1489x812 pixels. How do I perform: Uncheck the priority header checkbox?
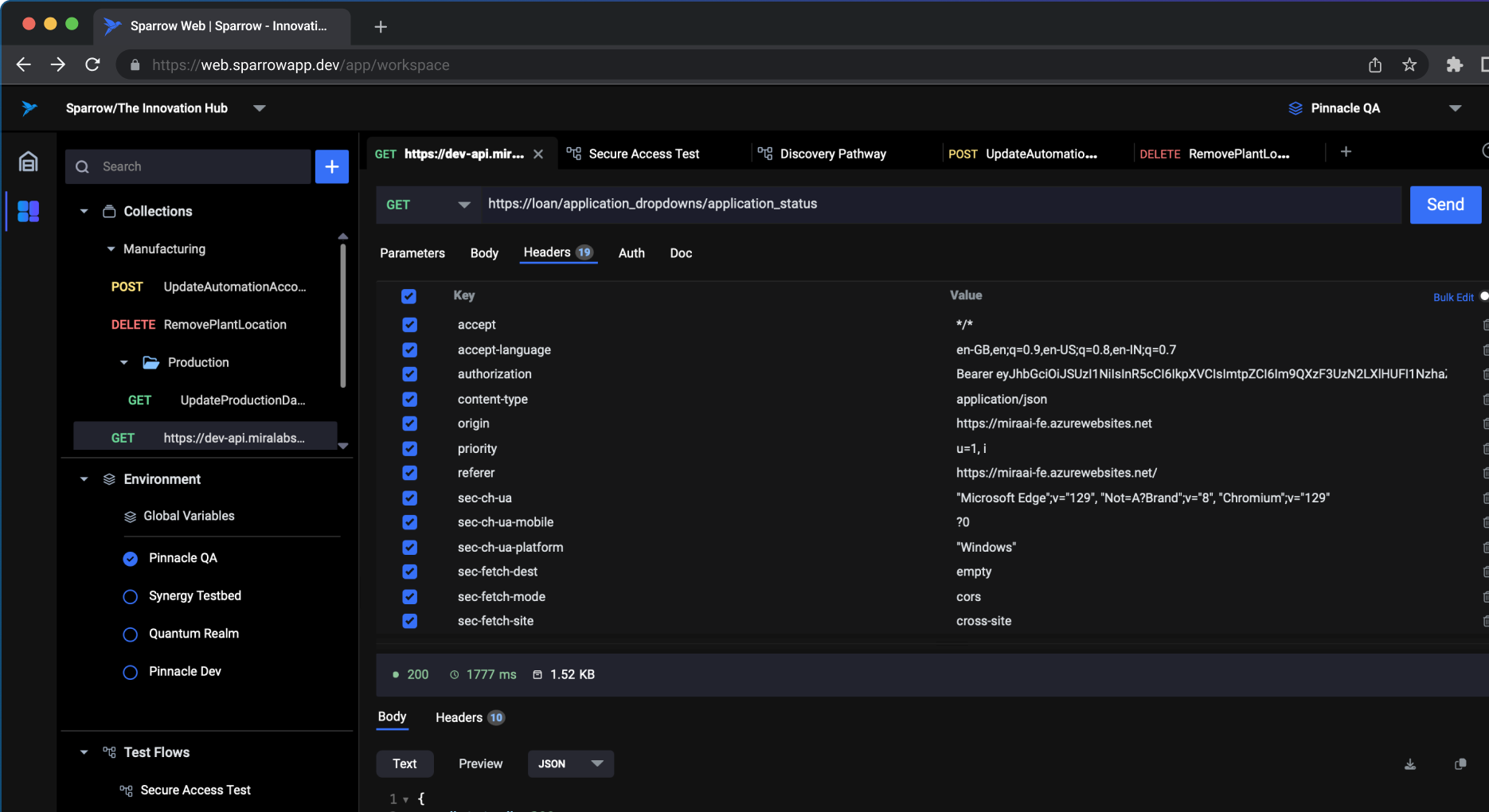409,448
